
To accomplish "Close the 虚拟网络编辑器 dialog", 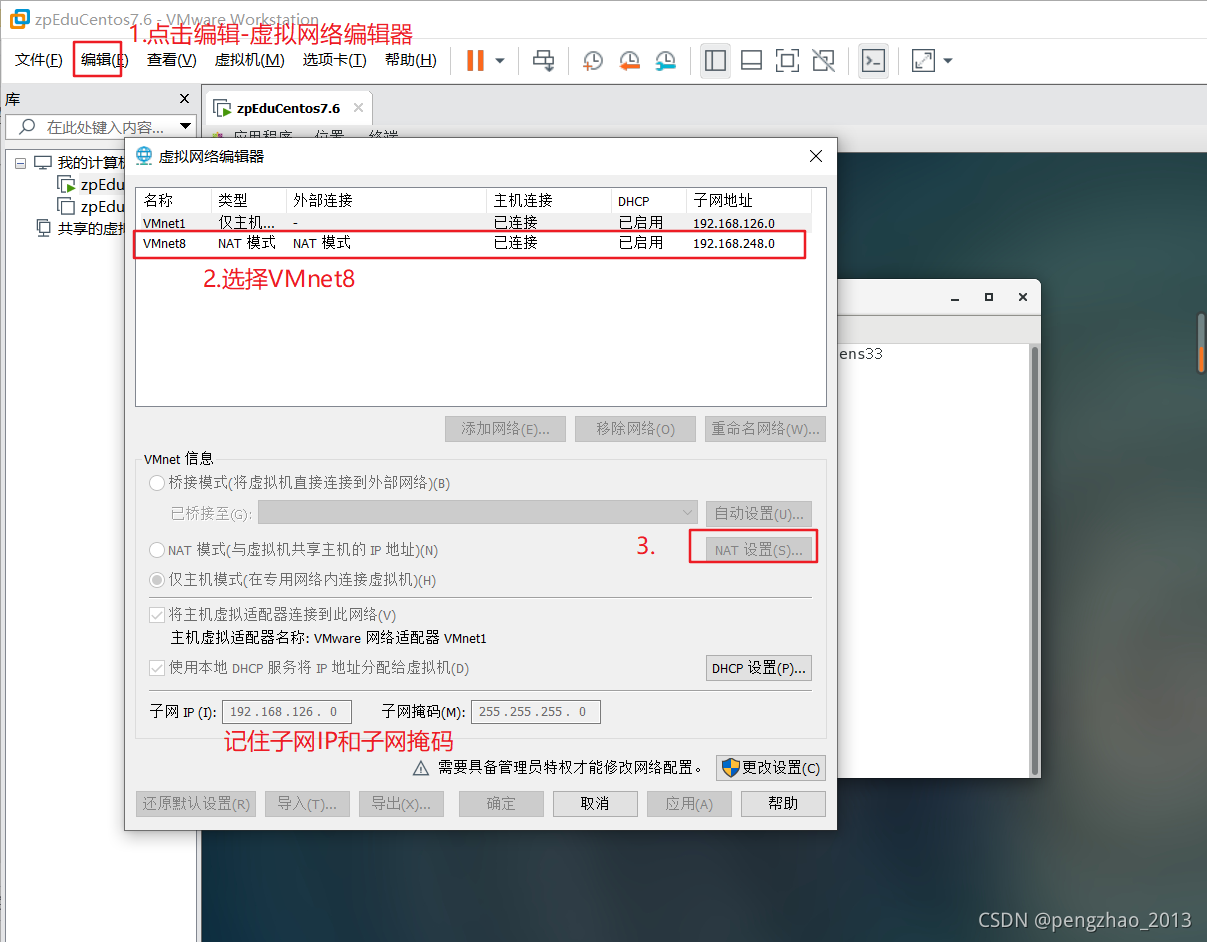I will [816, 156].
